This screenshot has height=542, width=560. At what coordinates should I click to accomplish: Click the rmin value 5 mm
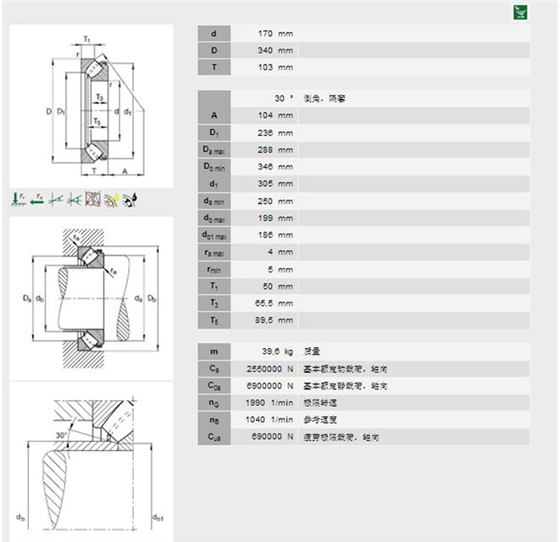pos(280,269)
